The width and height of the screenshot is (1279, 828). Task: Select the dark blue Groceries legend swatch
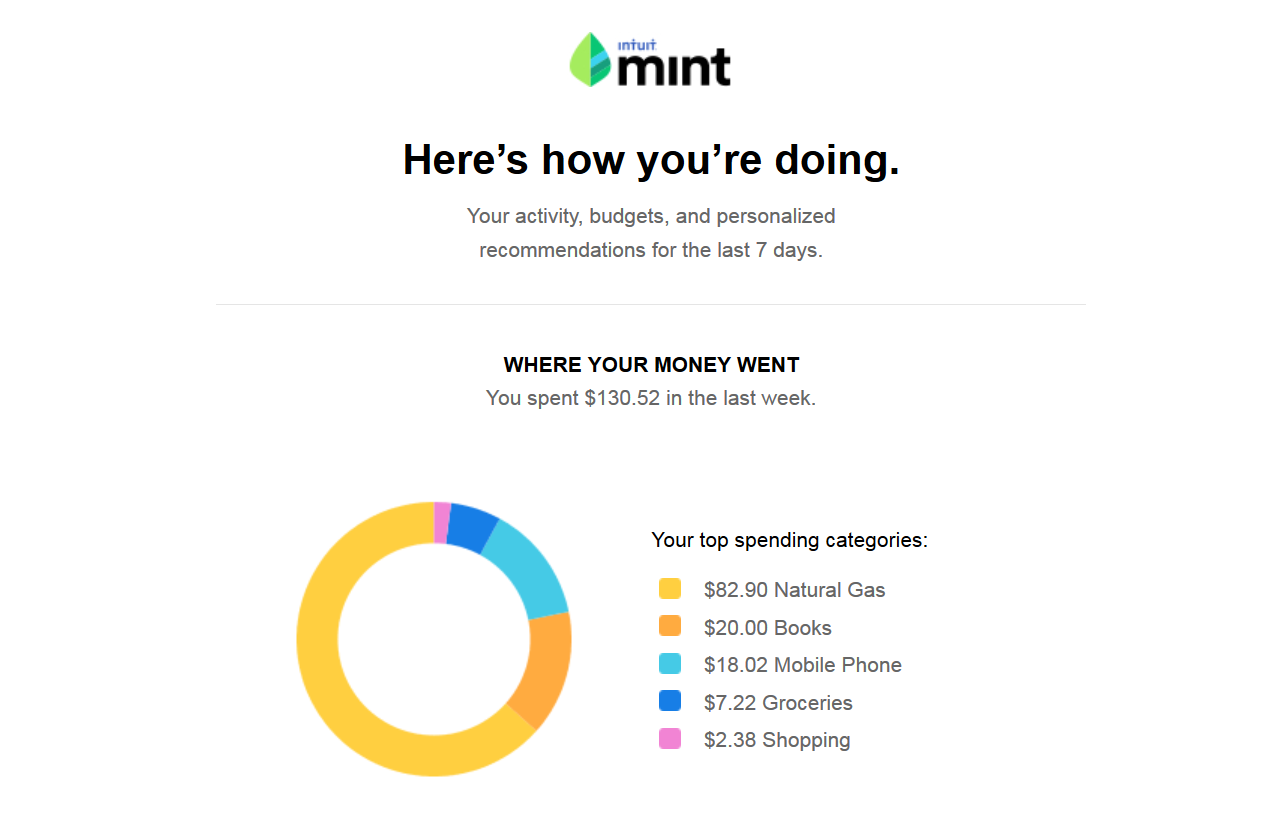pyautogui.click(x=670, y=701)
